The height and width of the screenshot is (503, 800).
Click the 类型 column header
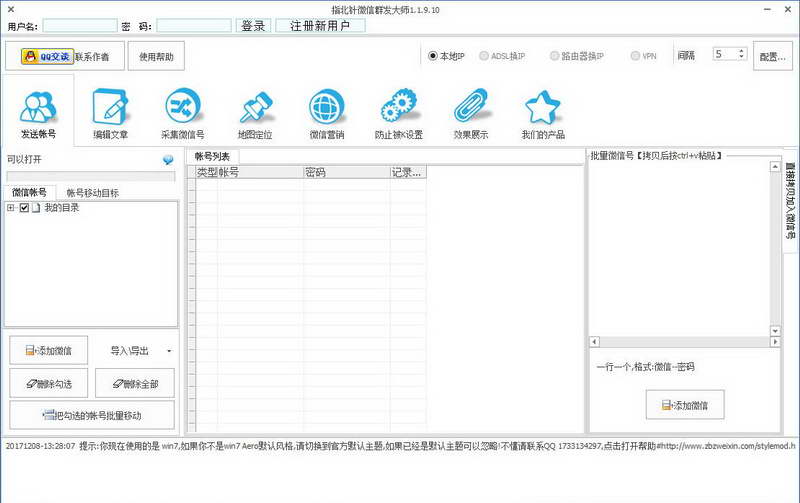tap(207, 172)
